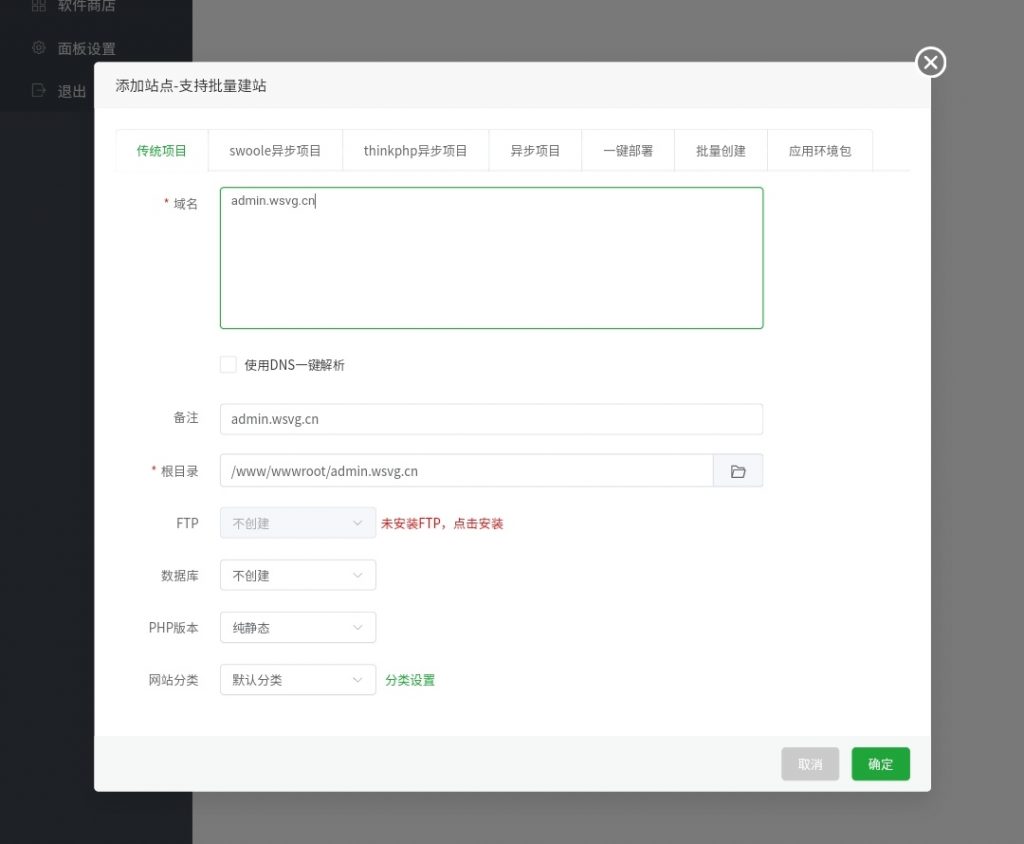Open folder browser icon for root directory

738,471
